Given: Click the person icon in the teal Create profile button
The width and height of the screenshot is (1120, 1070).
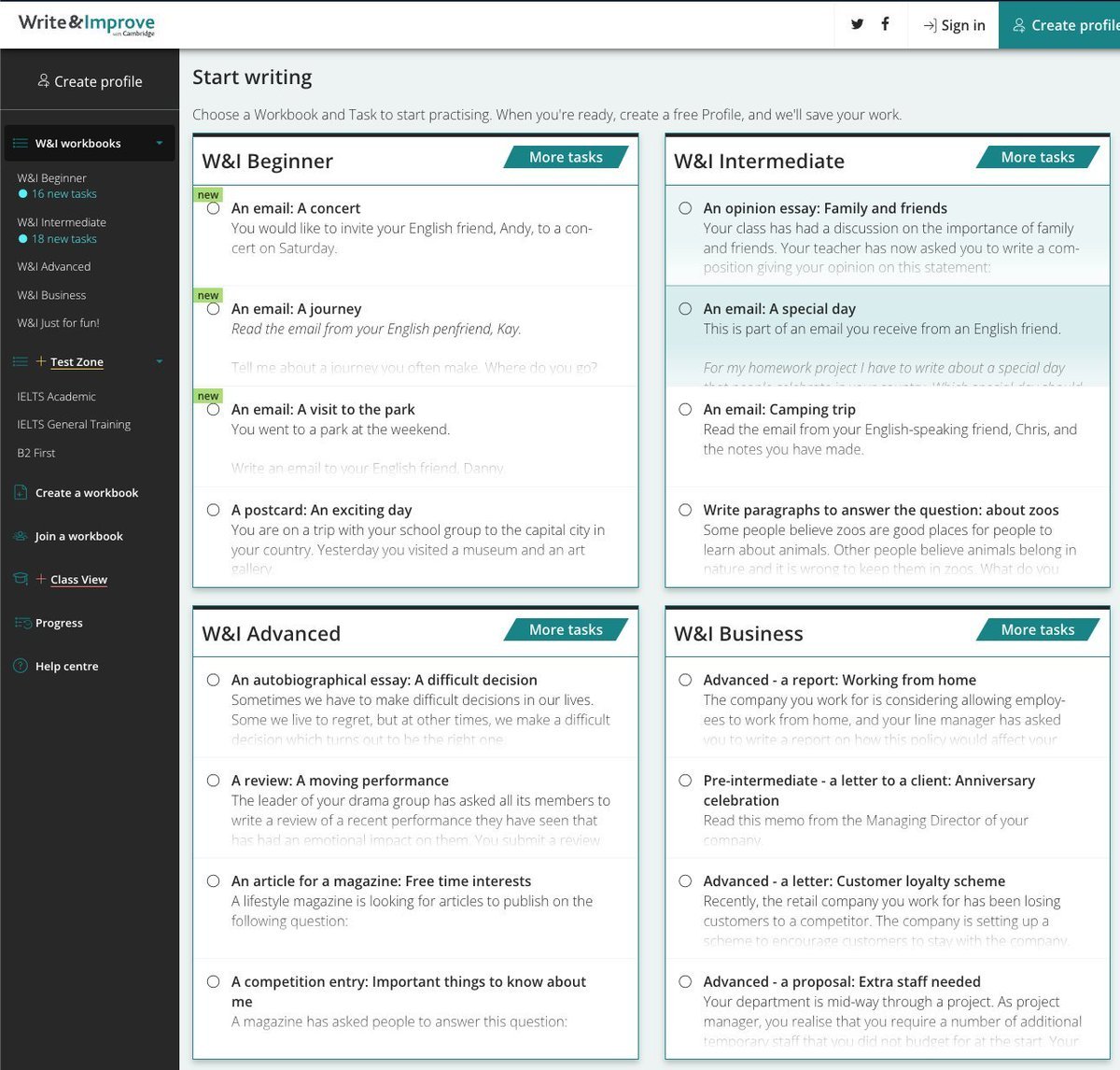Looking at the screenshot, I should (x=1019, y=25).
